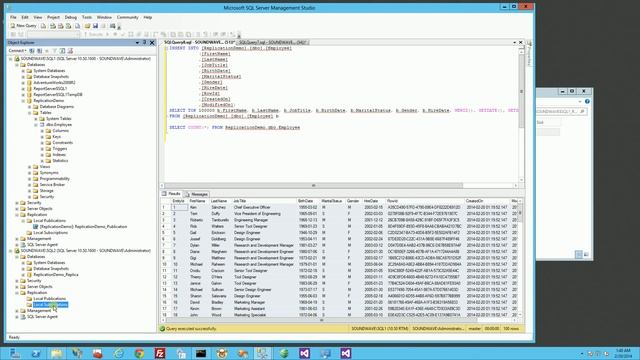The height and width of the screenshot is (360, 640).
Task: Click the Database Engine Query icon
Action: click(x=43, y=26)
